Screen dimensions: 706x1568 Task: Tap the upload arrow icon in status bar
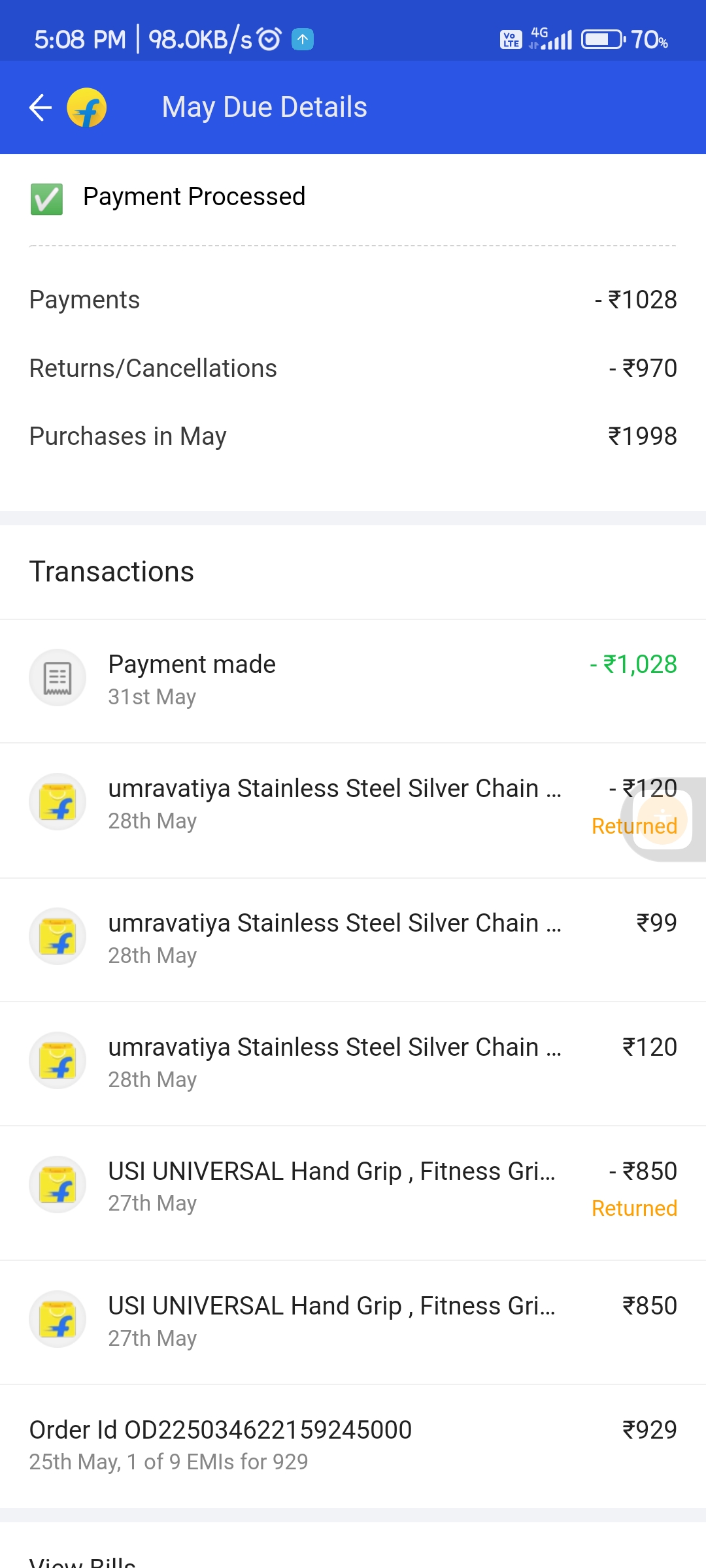303,39
